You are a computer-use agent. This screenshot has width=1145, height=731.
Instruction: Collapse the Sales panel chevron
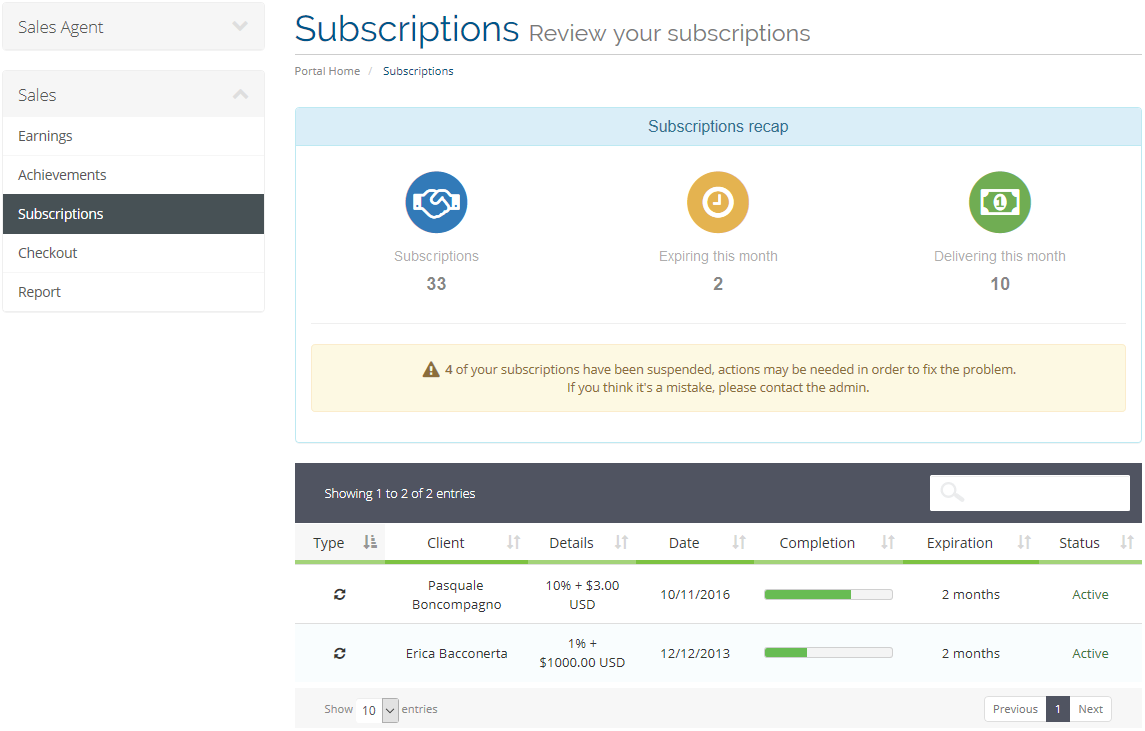[240, 94]
